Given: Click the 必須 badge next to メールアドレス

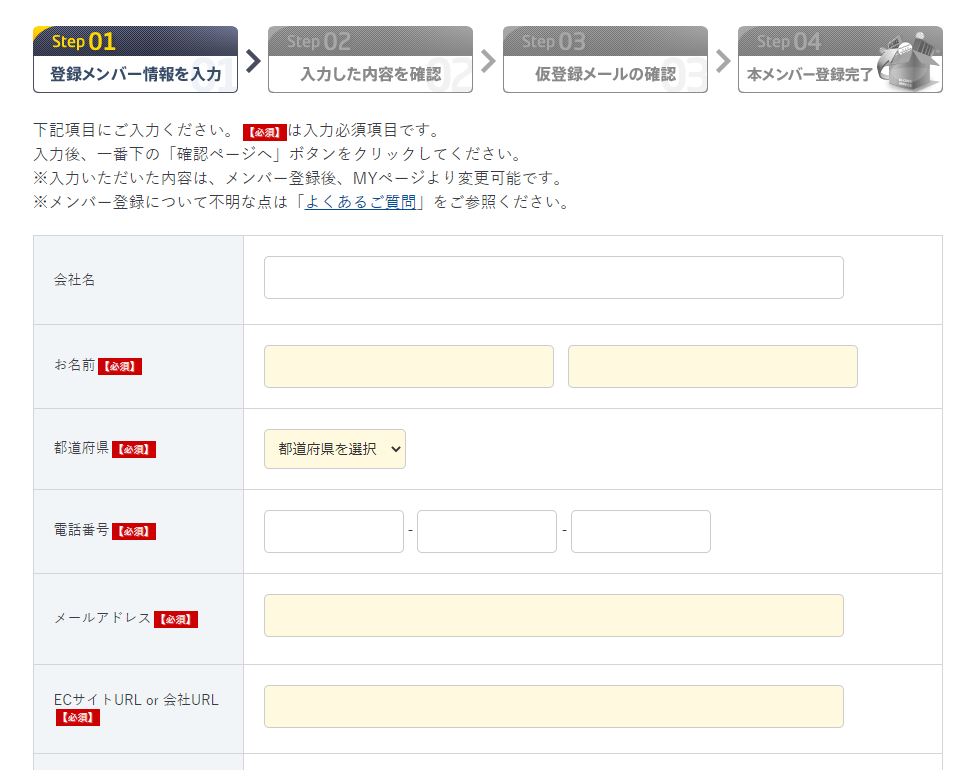Looking at the screenshot, I should coord(176,619).
